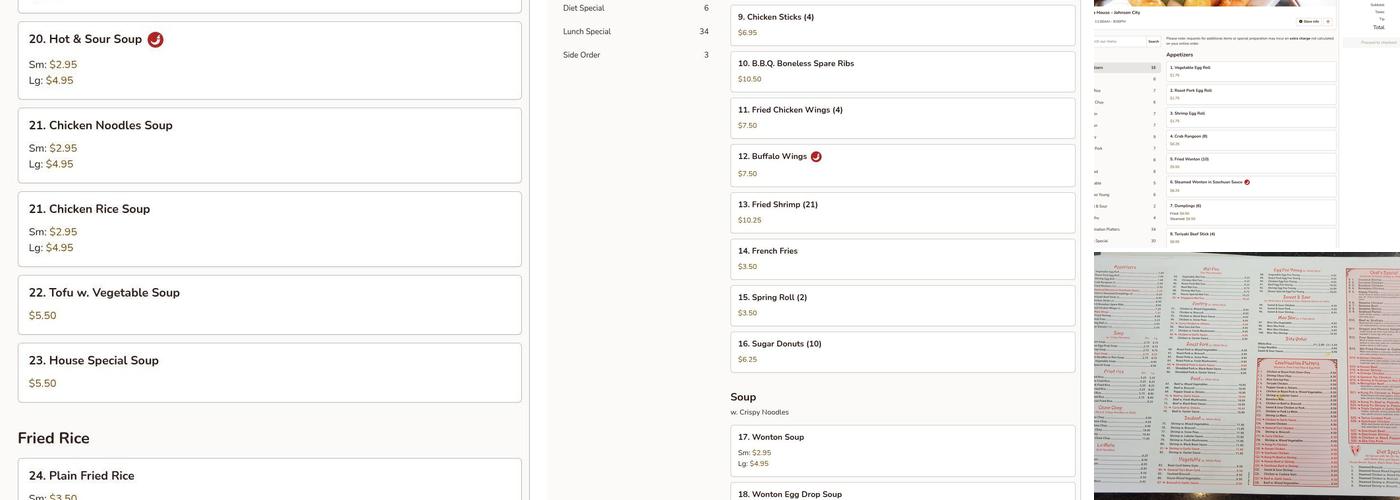The width and height of the screenshot is (1400, 500).
Task: Open Tofu w. Vegetable Soup item
Action: (x=269, y=304)
